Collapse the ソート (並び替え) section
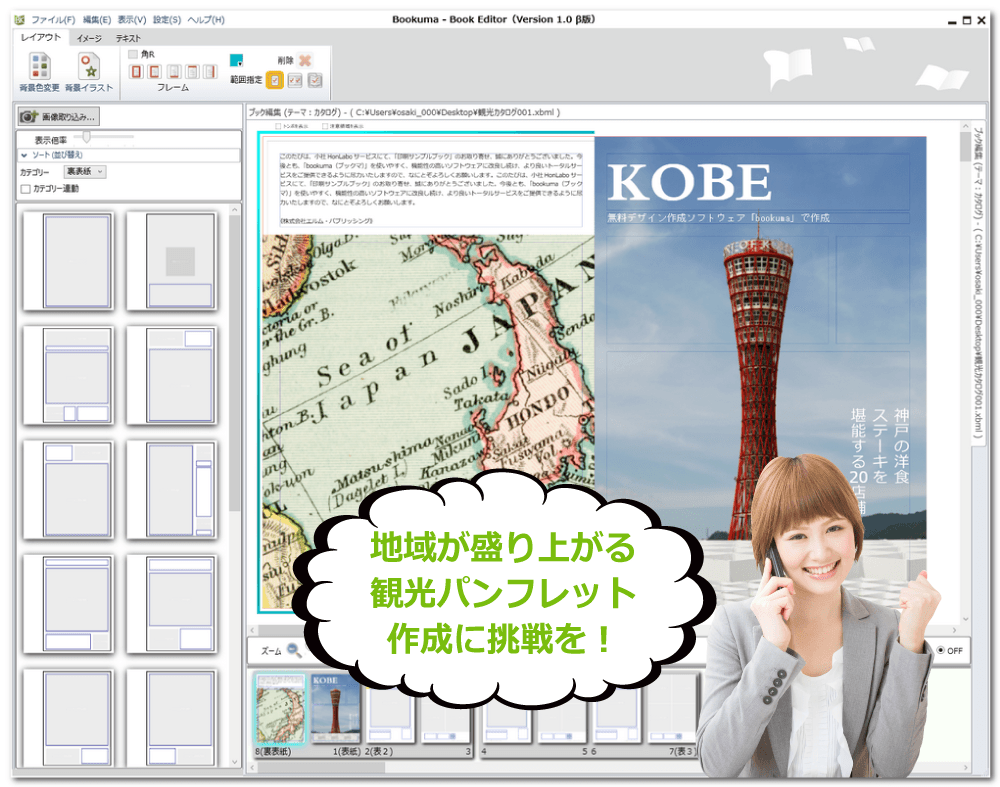1000x787 pixels. (24, 155)
